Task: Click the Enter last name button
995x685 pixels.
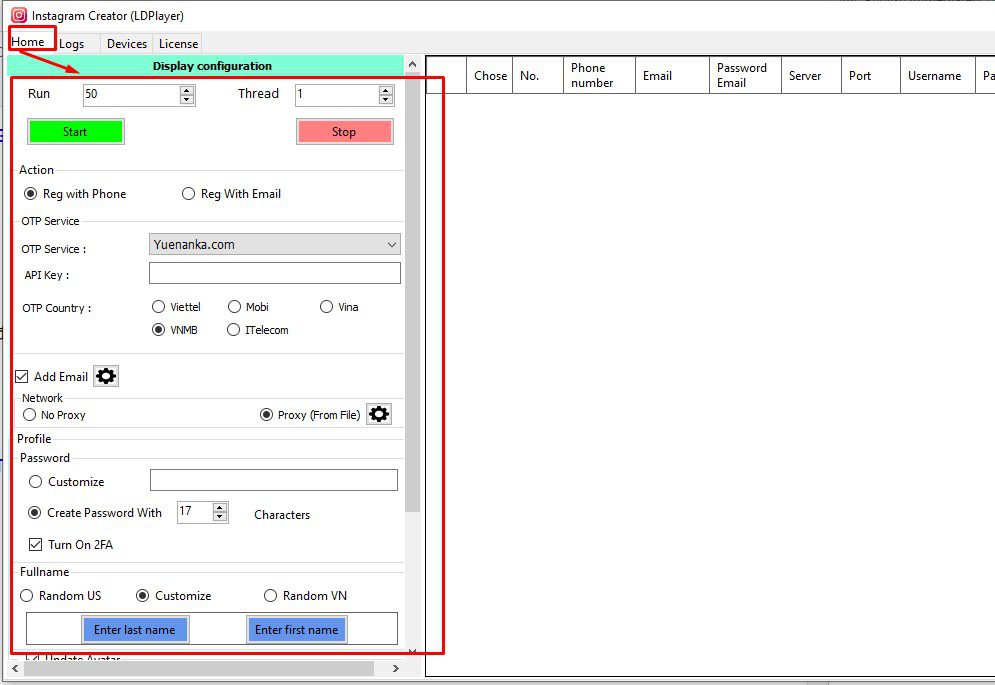Action: pyautogui.click(x=135, y=630)
